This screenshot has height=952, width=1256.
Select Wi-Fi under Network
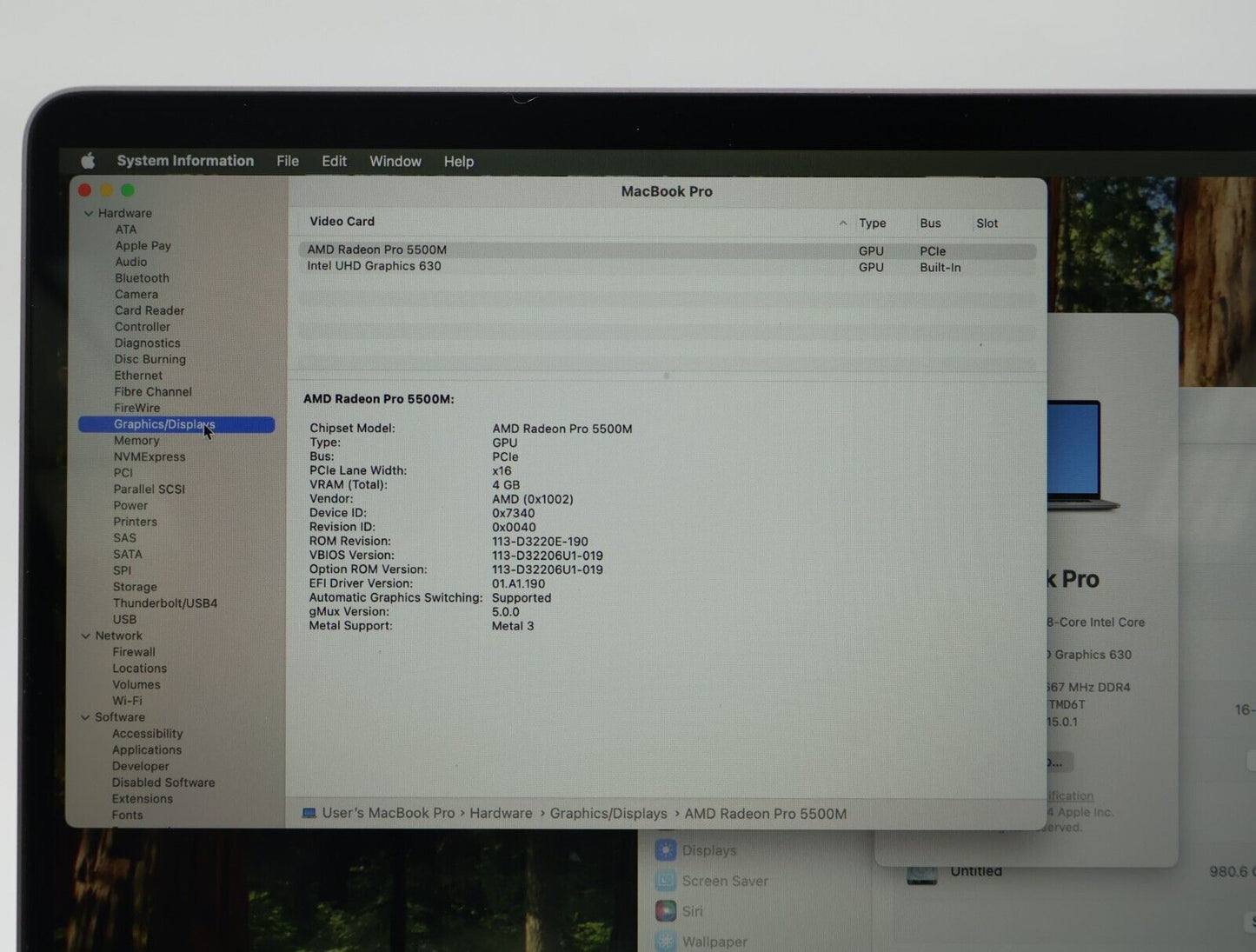[127, 701]
